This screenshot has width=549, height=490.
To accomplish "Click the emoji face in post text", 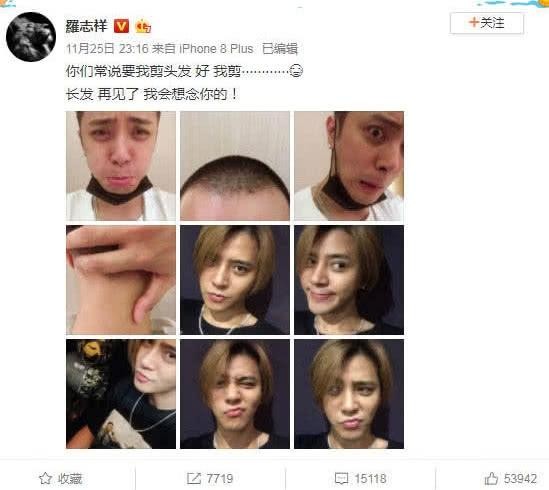I will tap(296, 71).
